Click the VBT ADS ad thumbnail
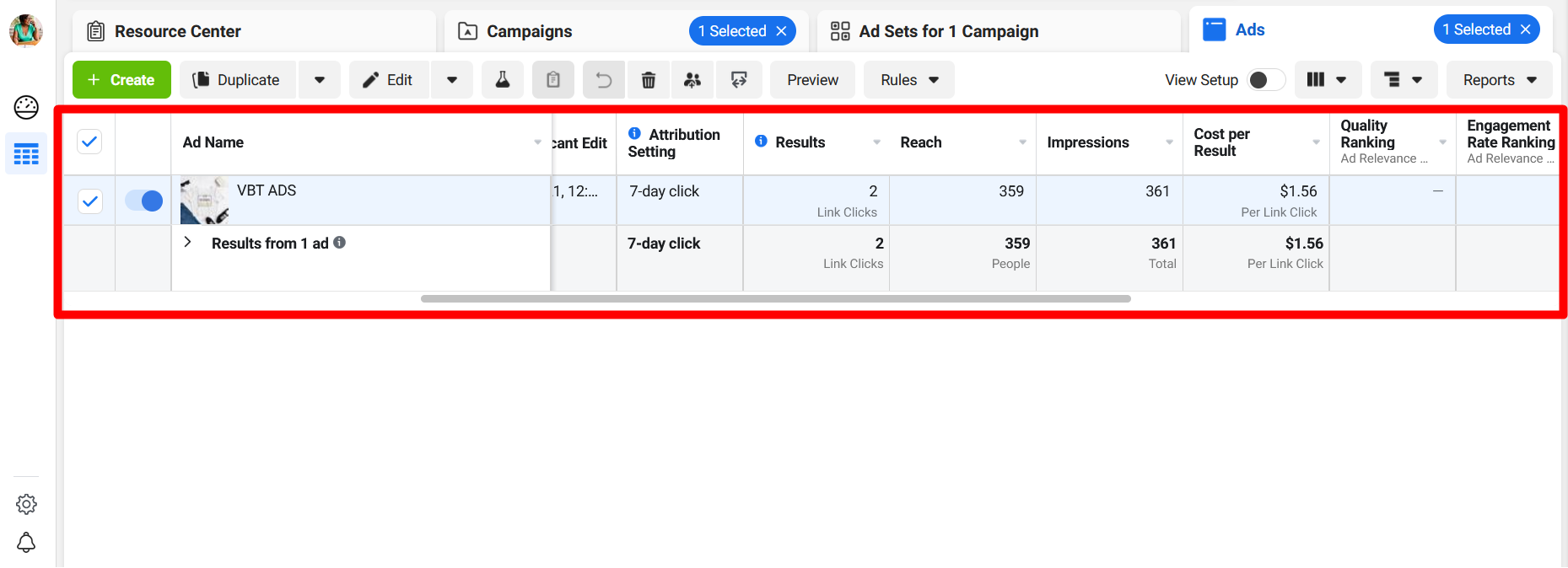Screen dimensions: 1568x568 coord(204,201)
